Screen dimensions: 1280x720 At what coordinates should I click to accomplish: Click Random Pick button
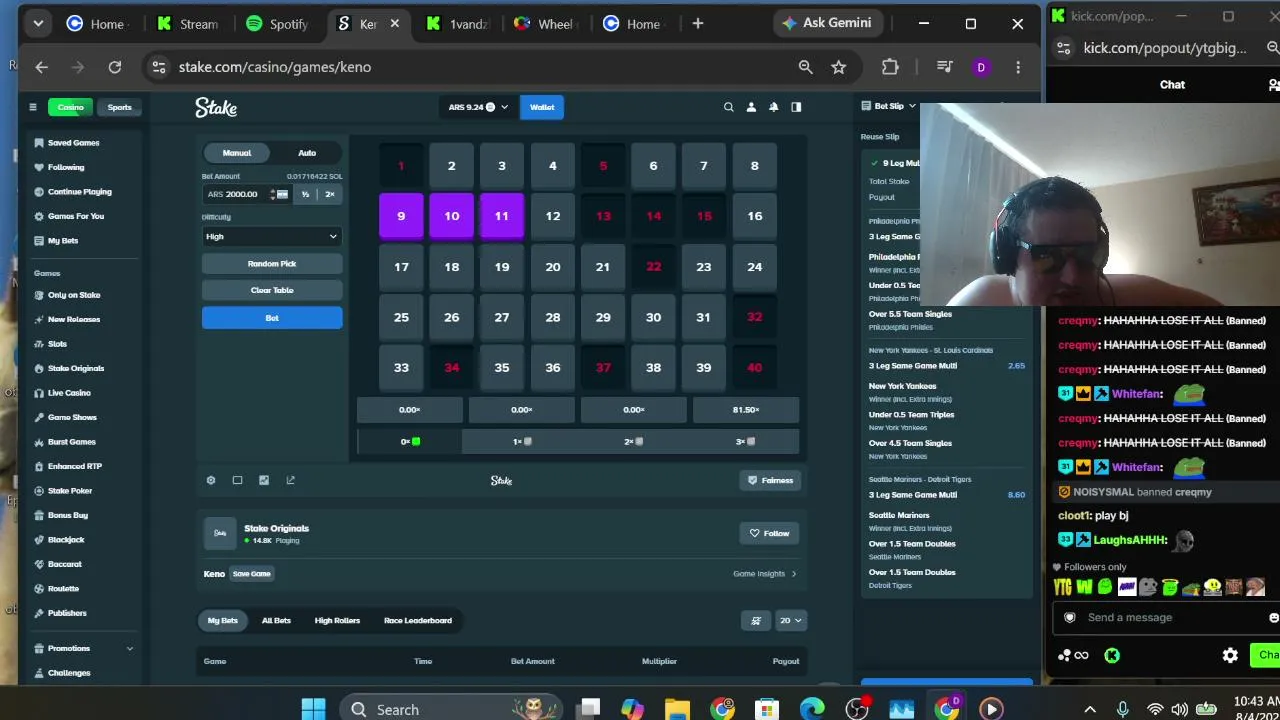tap(272, 264)
